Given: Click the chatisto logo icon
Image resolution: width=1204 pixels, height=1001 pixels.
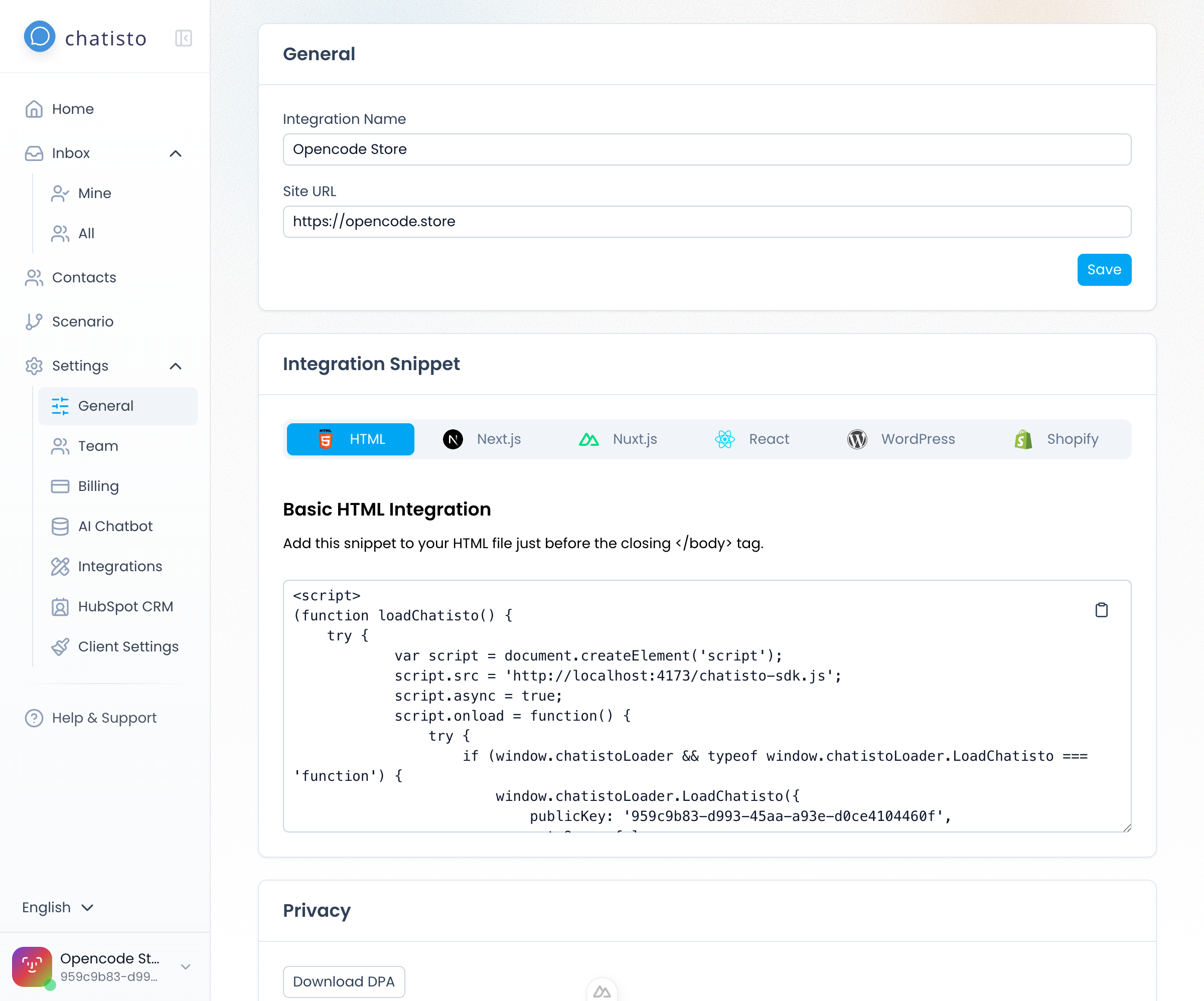Looking at the screenshot, I should coord(40,37).
